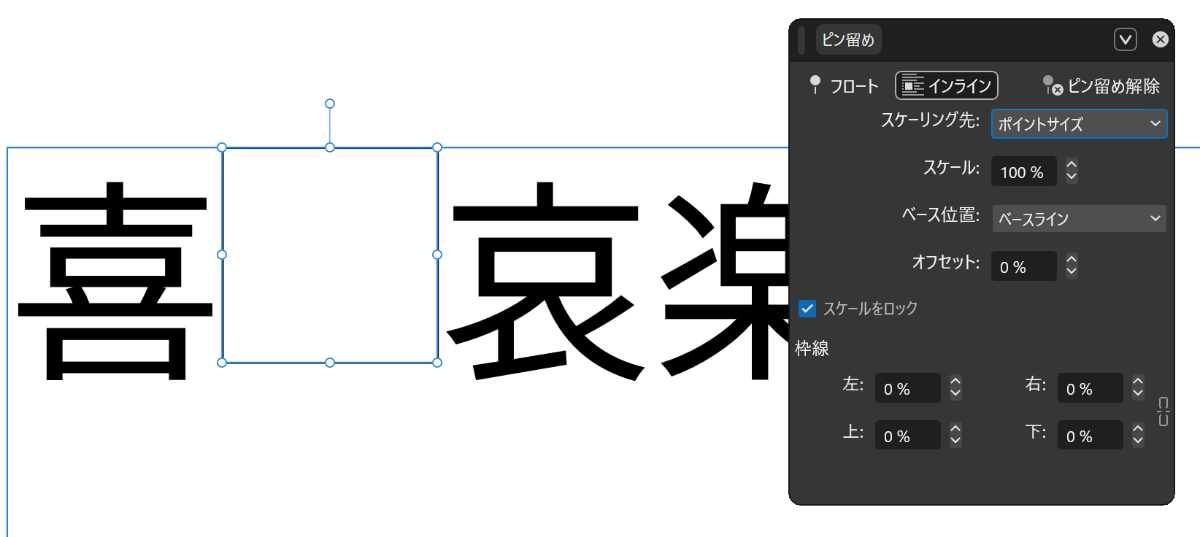Click the 右 border value field
This screenshot has height=537, width=1200.
1090,389
